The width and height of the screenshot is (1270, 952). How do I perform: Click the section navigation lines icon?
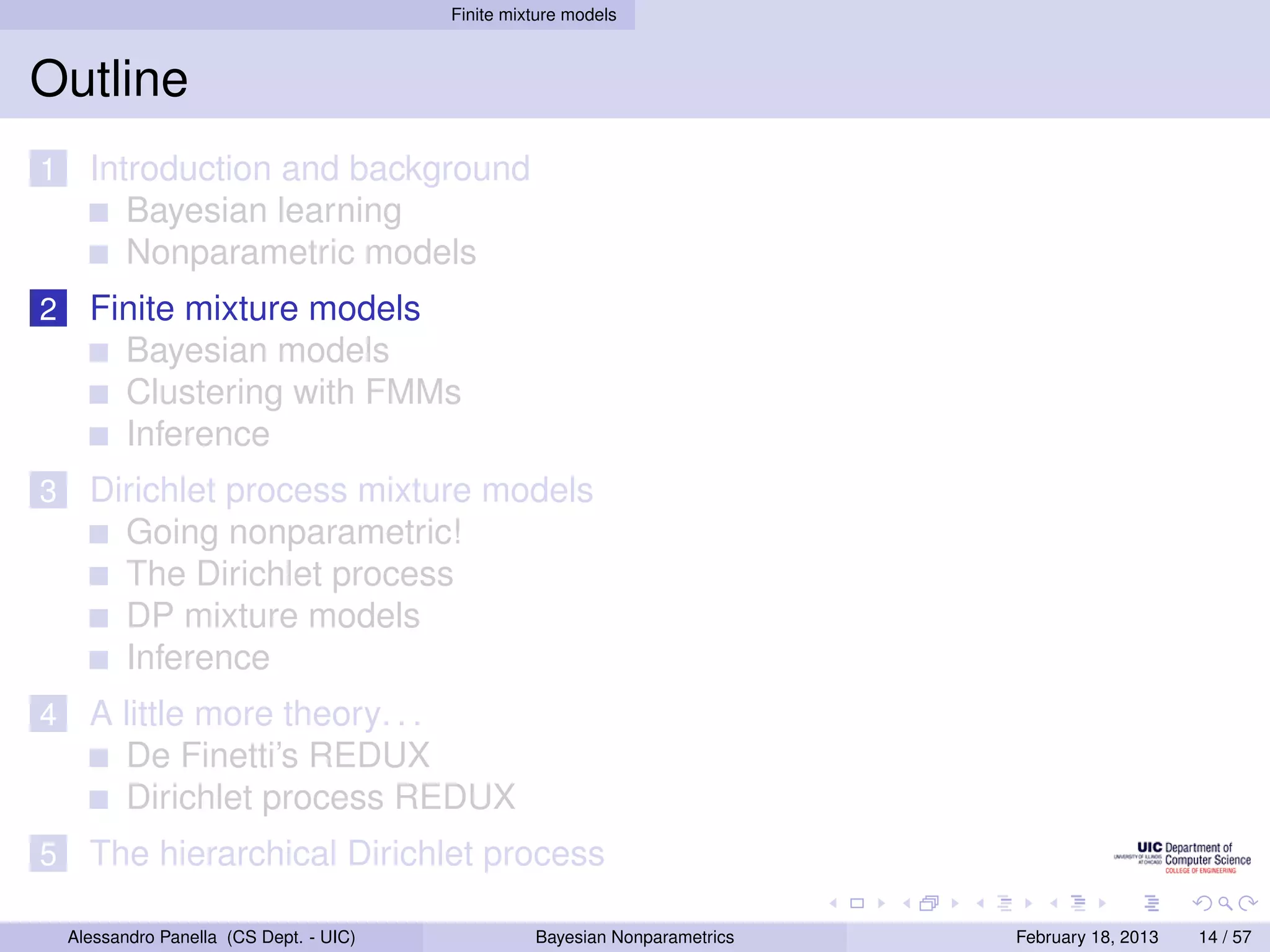[x=1078, y=904]
